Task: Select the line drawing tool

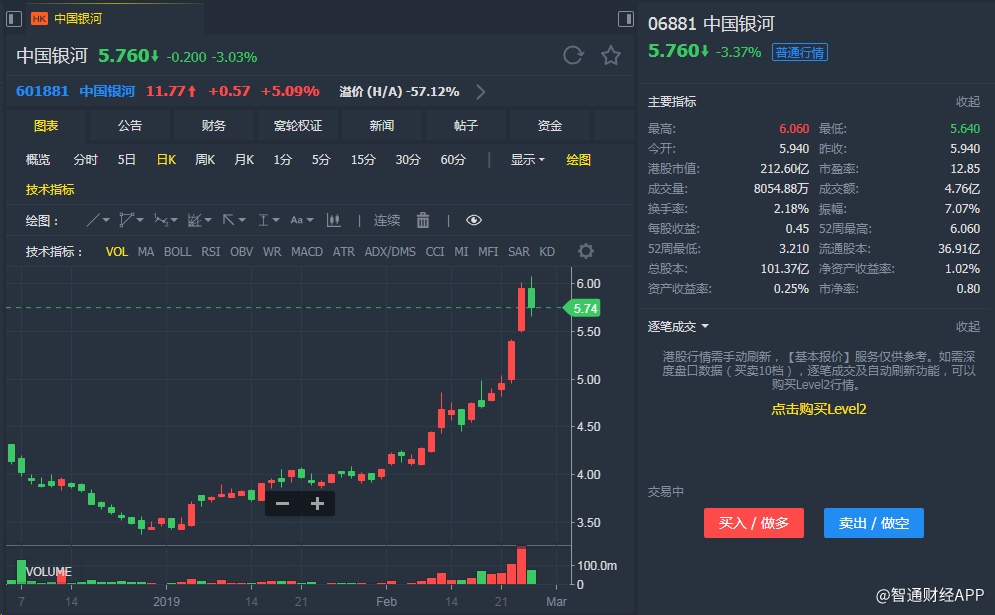Action: (x=93, y=220)
